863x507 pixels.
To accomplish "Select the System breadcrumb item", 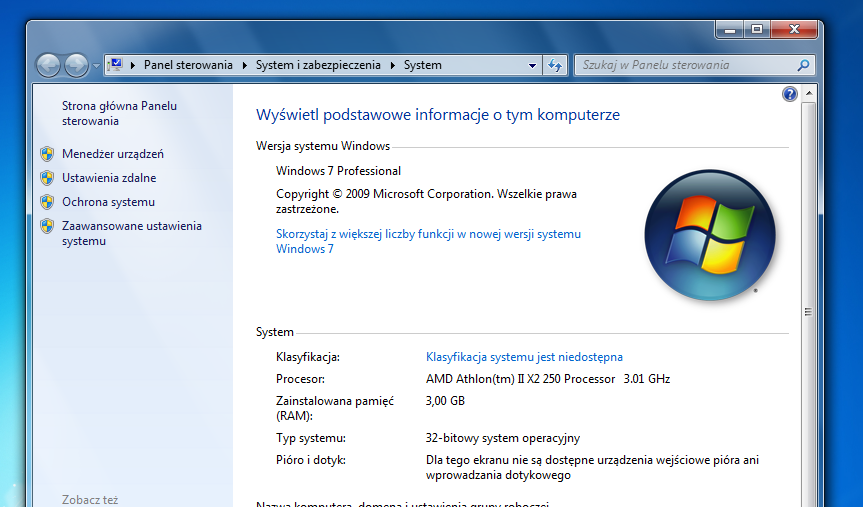I will tap(423, 65).
